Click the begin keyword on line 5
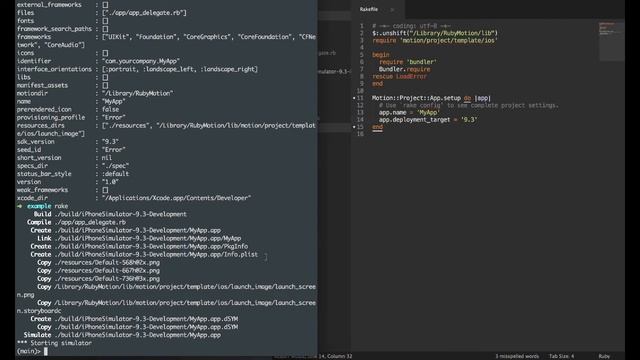 click(380, 55)
